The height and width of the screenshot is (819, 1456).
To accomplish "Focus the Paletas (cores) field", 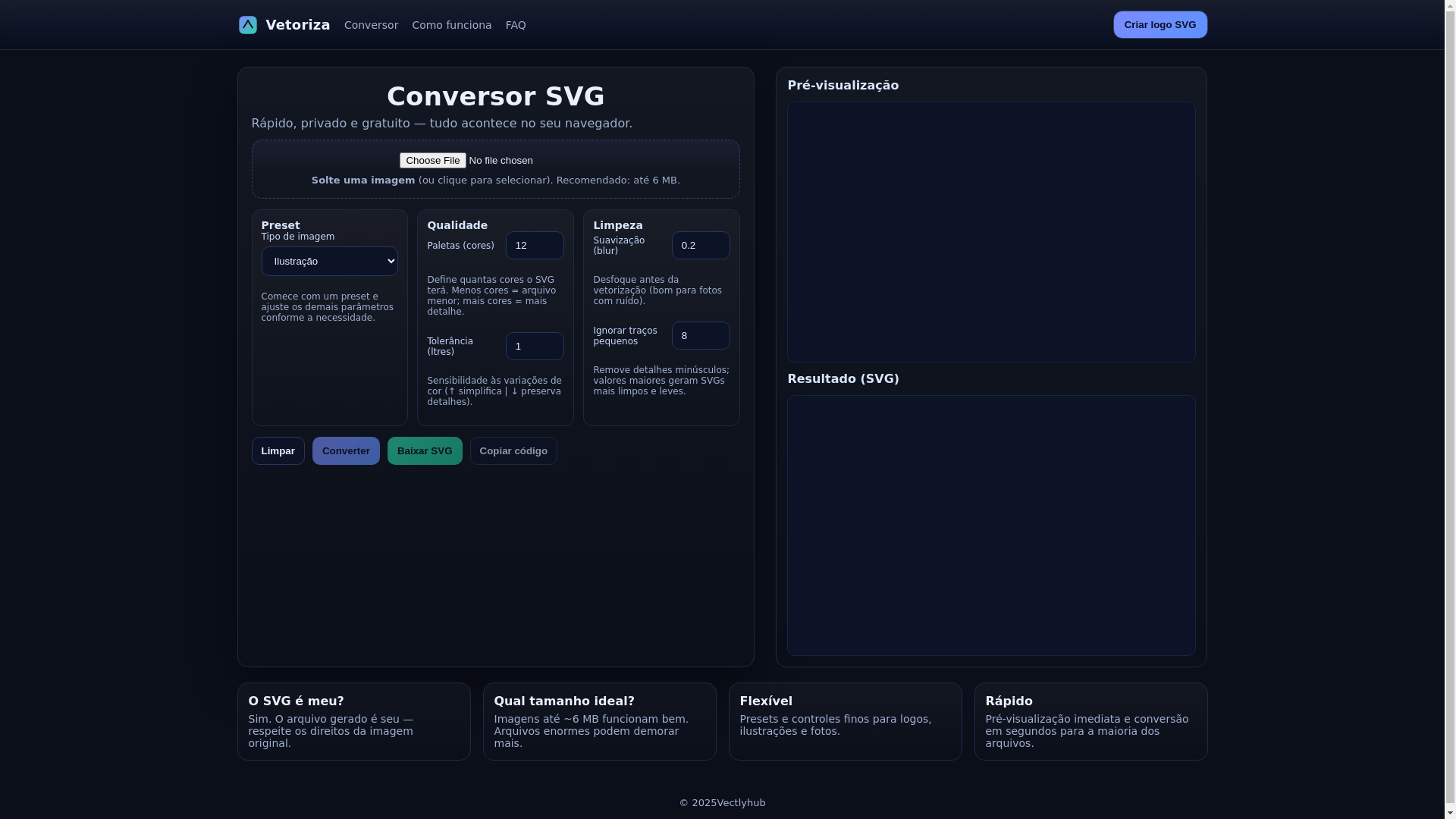I will point(534,245).
